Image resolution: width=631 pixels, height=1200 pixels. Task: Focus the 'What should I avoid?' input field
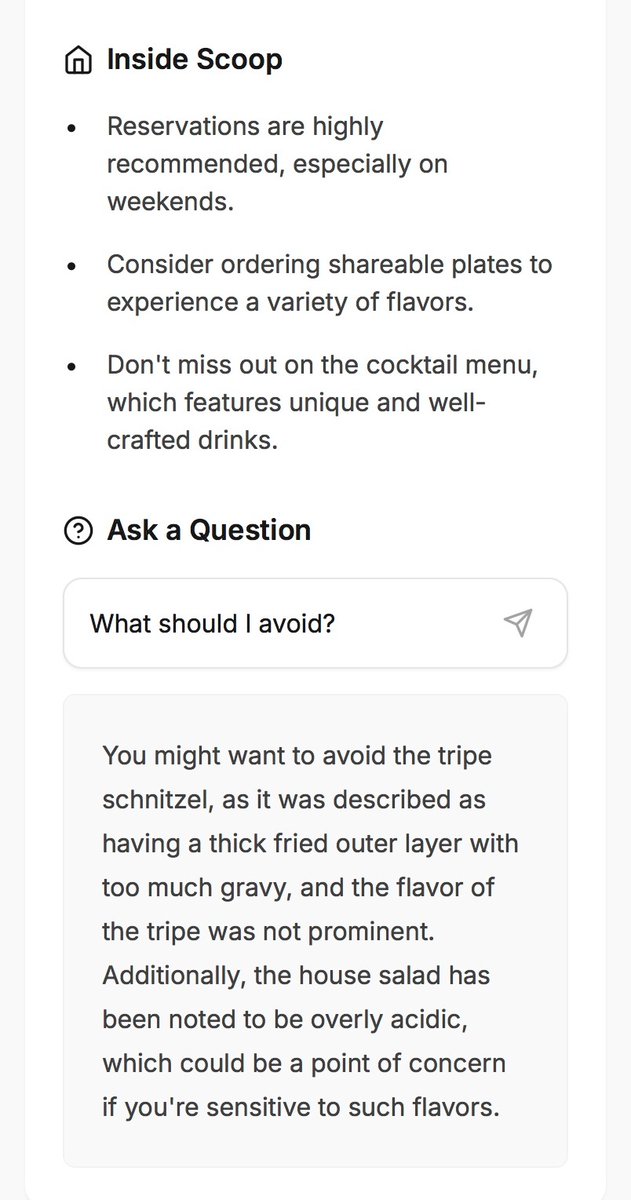pos(280,623)
